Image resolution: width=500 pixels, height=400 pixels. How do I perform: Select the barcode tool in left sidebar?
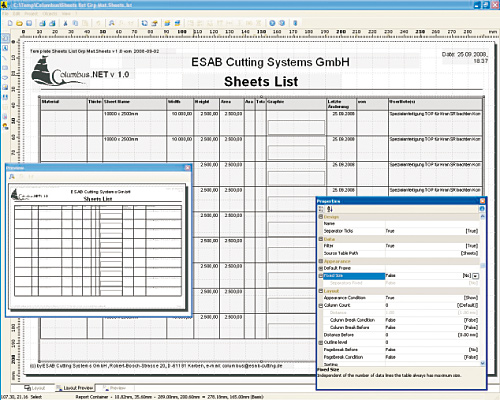click(x=5, y=97)
